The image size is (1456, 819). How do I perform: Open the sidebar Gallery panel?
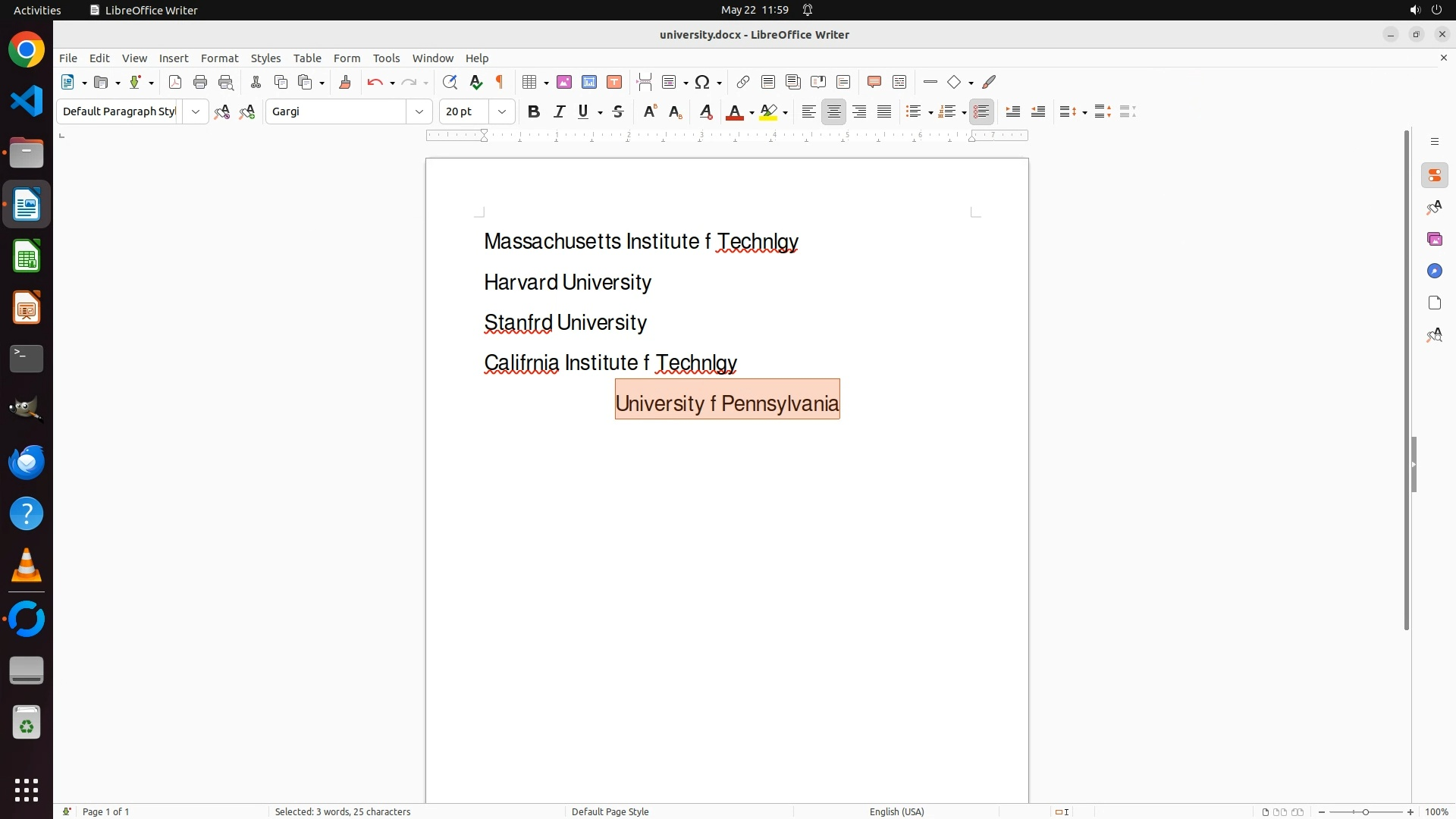pos(1434,240)
